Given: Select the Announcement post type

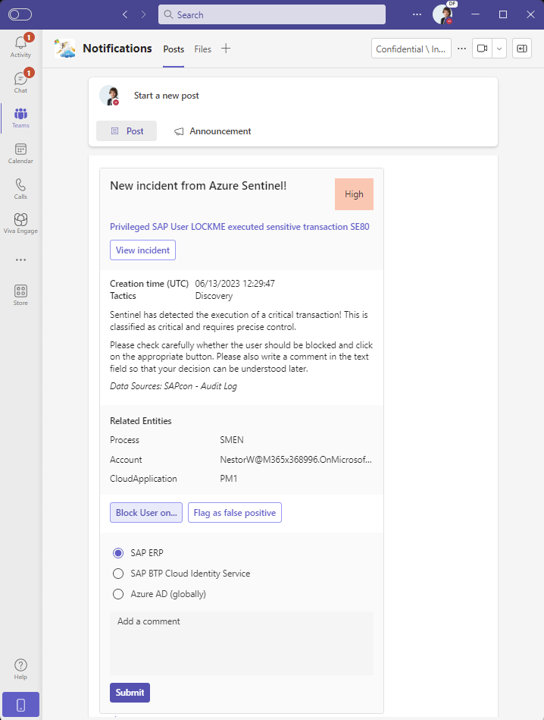Looking at the screenshot, I should 213,131.
